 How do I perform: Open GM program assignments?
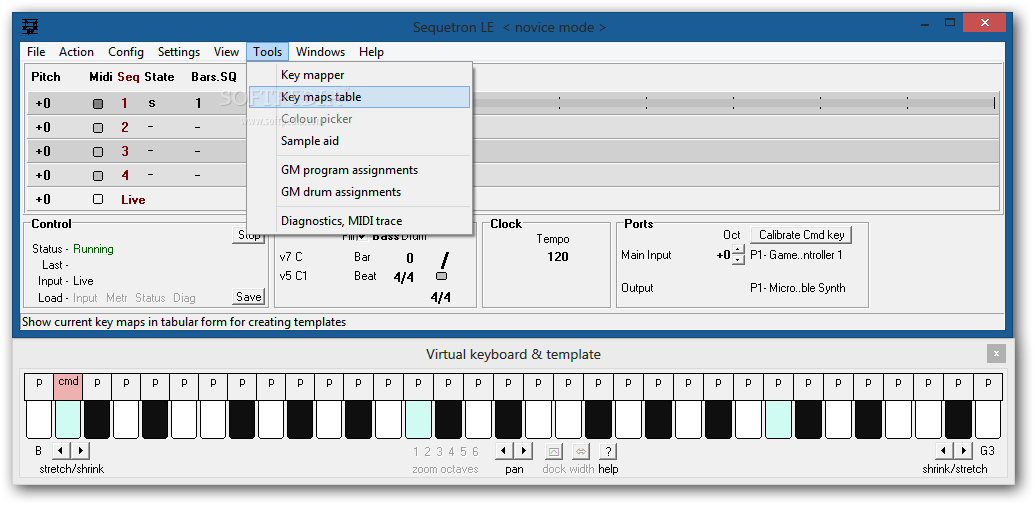click(x=360, y=170)
